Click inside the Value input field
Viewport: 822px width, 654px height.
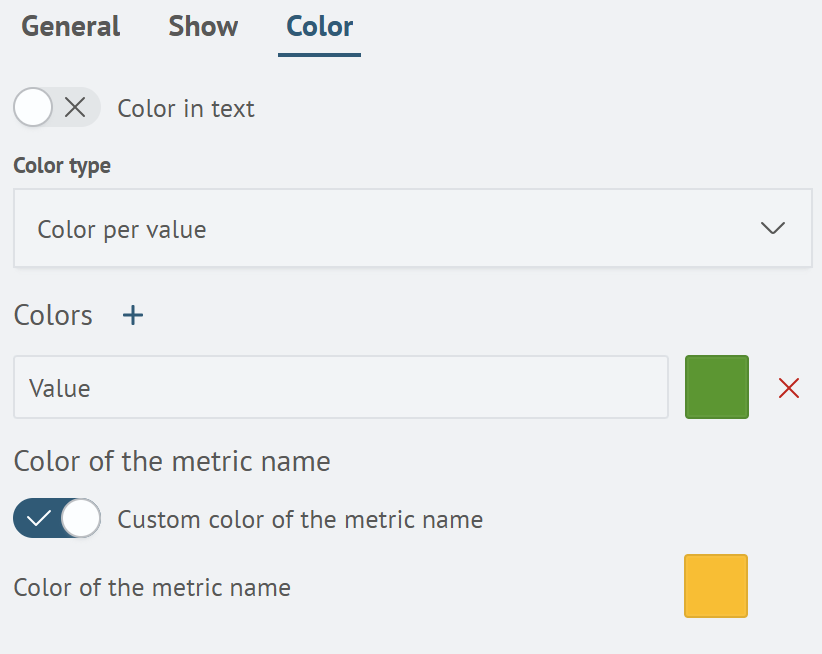pyautogui.click(x=340, y=387)
